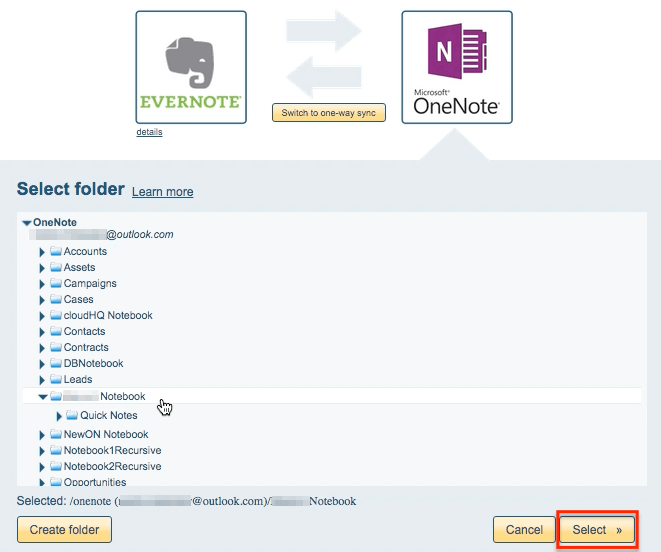Image resolution: width=661 pixels, height=552 pixels.
Task: Open the Learn more link
Action: tap(162, 191)
